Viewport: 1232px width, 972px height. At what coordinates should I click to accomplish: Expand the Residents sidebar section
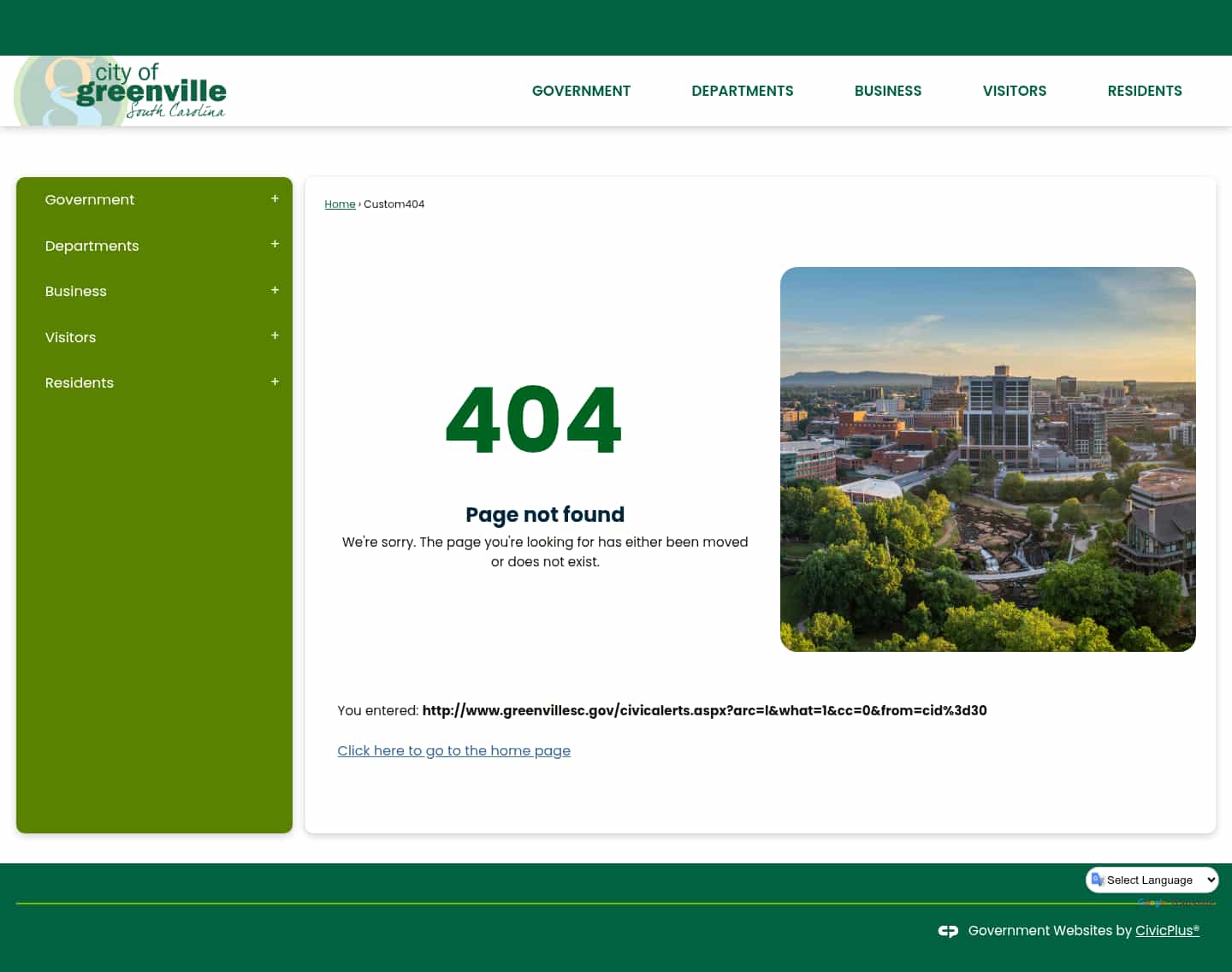point(274,382)
